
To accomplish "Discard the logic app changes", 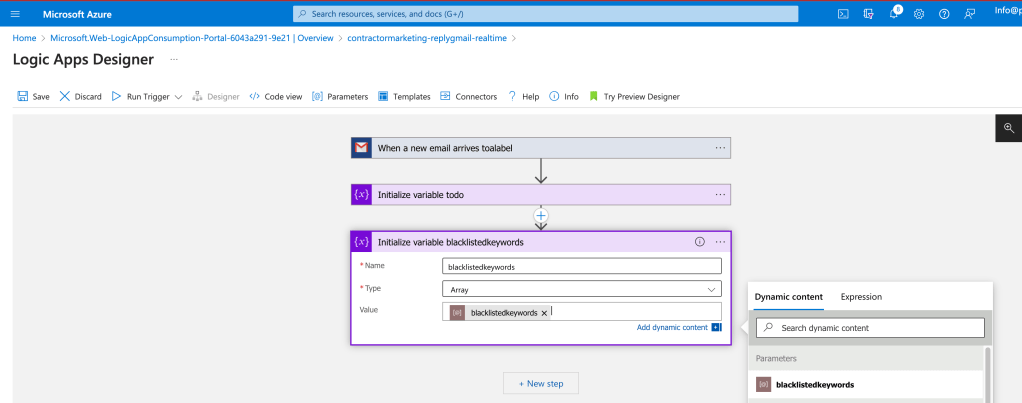I will click(80, 97).
